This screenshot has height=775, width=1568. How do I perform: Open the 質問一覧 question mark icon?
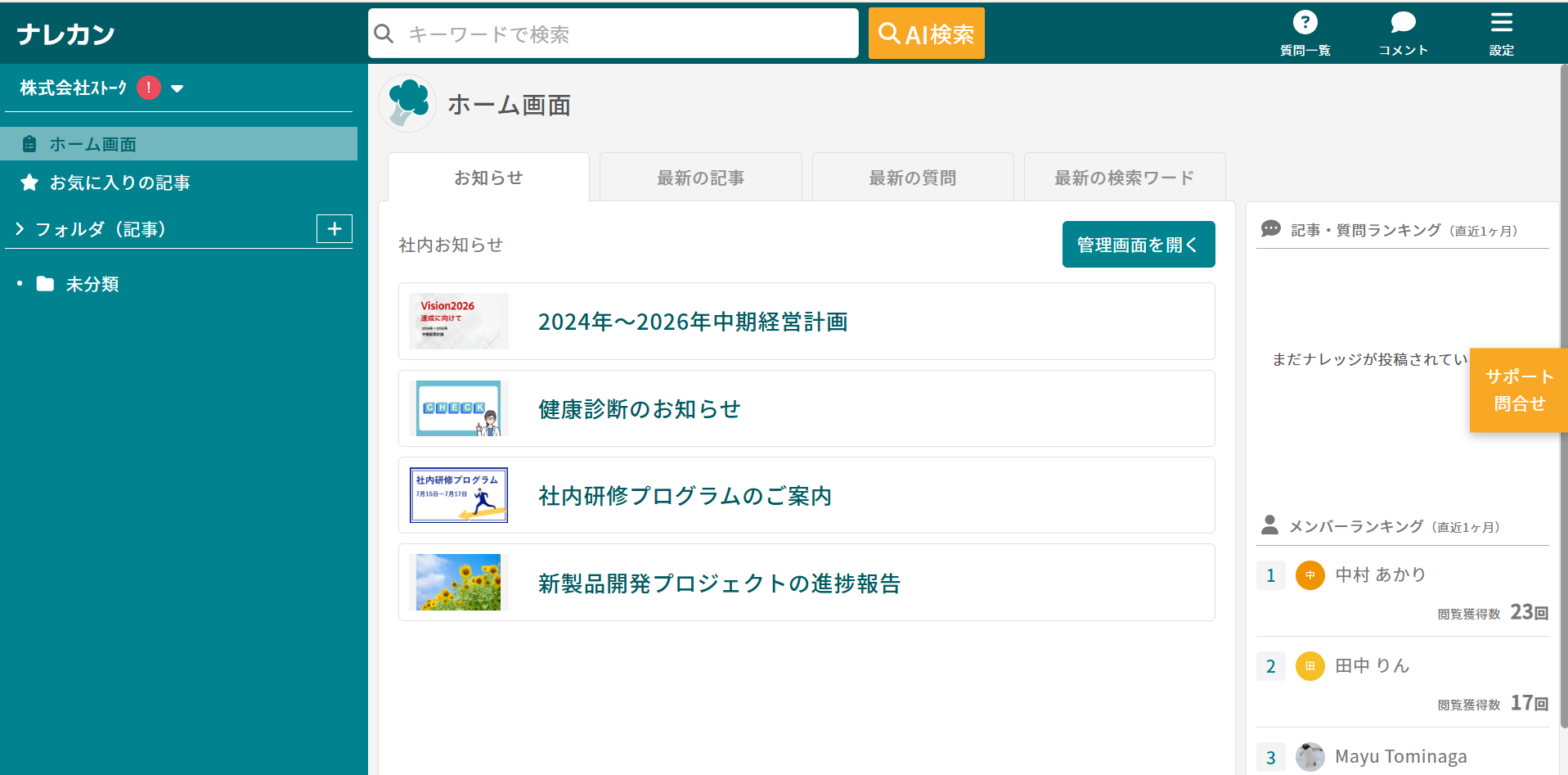tap(1305, 23)
